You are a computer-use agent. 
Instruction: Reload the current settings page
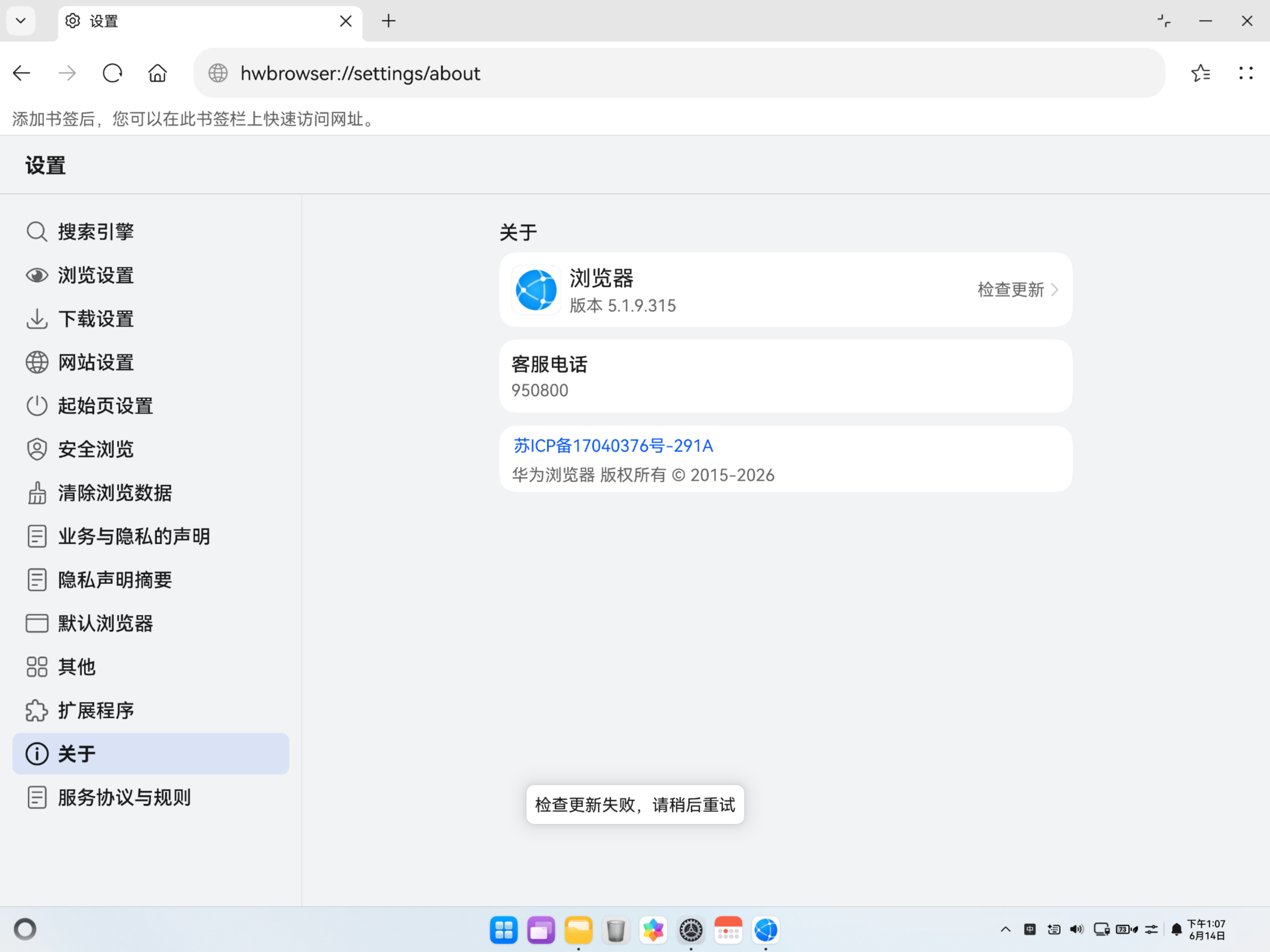[113, 73]
